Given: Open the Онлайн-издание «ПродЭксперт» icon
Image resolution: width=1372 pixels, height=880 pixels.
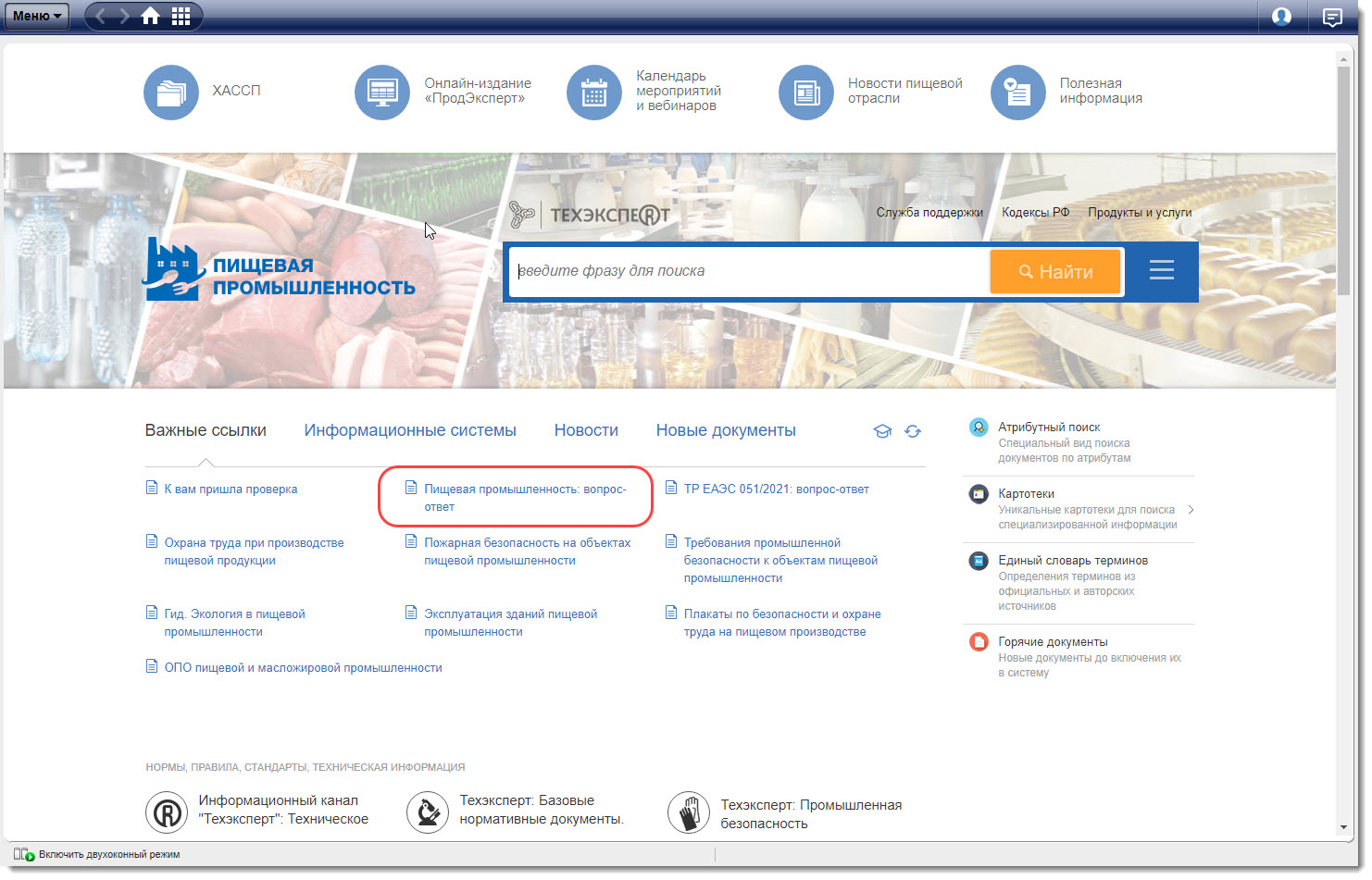Looking at the screenshot, I should pyautogui.click(x=382, y=92).
